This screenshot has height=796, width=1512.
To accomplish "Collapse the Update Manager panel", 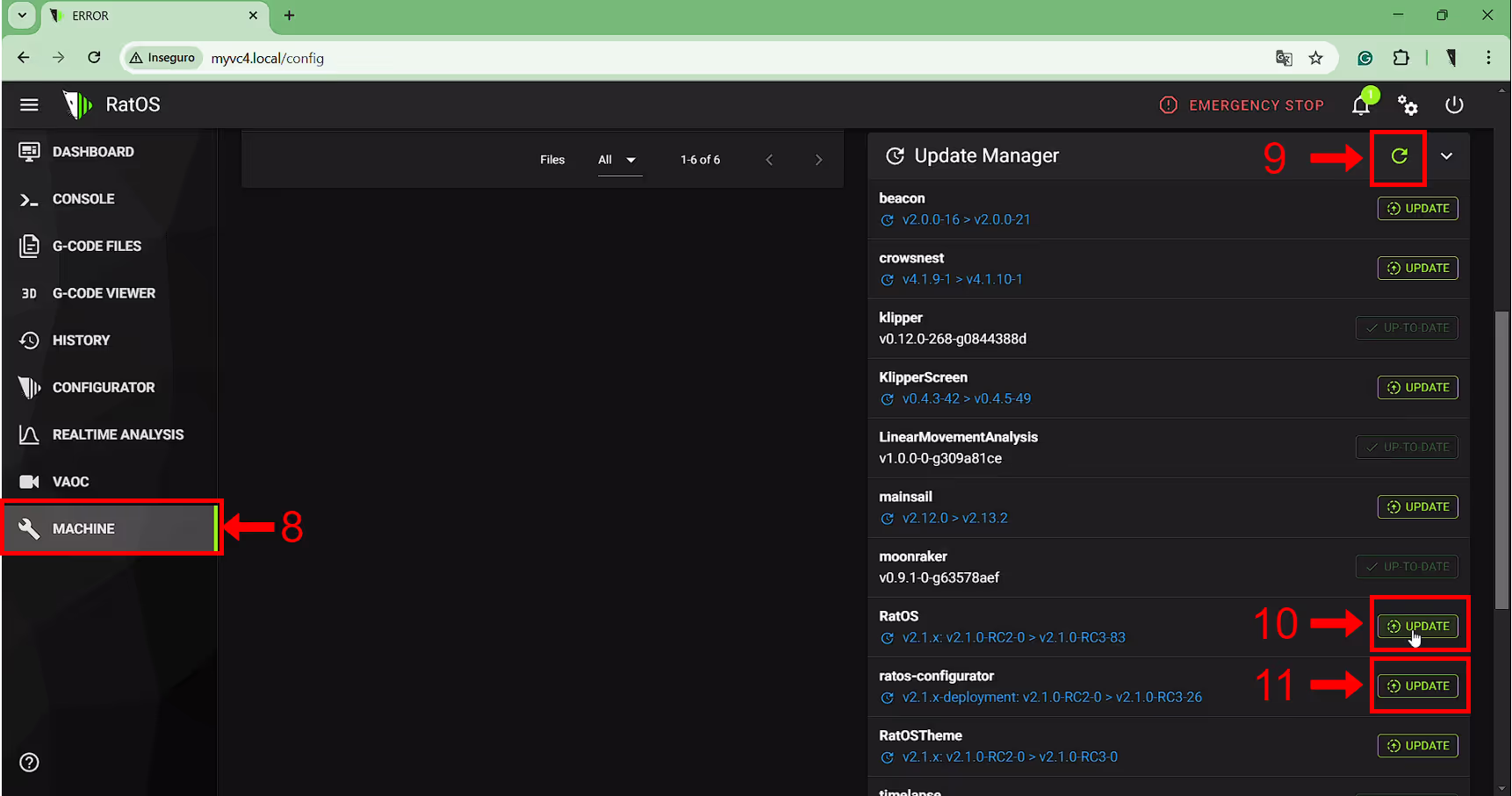I will click(x=1446, y=156).
